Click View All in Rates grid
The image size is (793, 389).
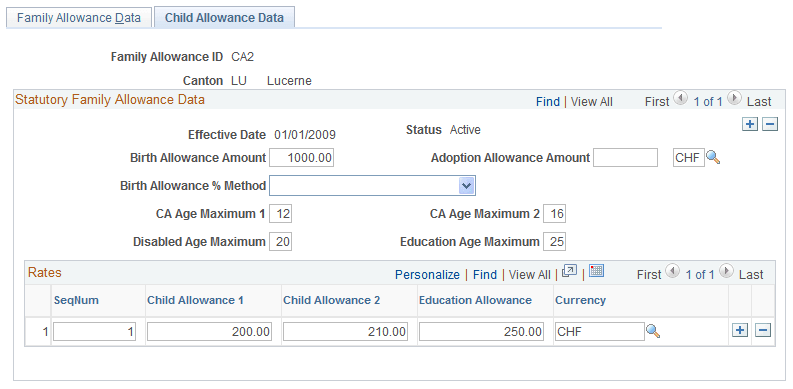pyautogui.click(x=530, y=275)
